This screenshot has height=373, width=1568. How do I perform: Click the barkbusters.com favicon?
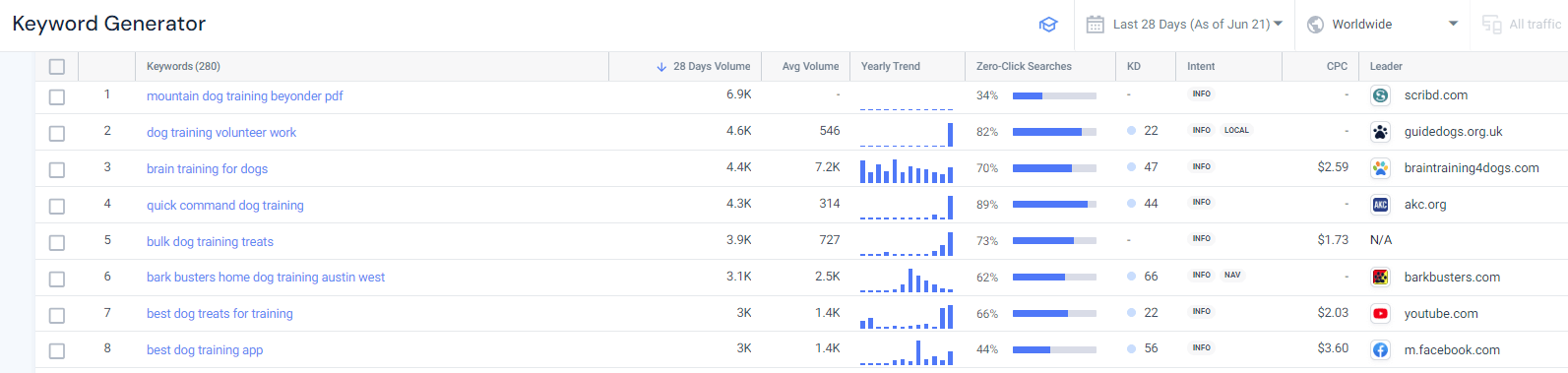(x=1380, y=278)
